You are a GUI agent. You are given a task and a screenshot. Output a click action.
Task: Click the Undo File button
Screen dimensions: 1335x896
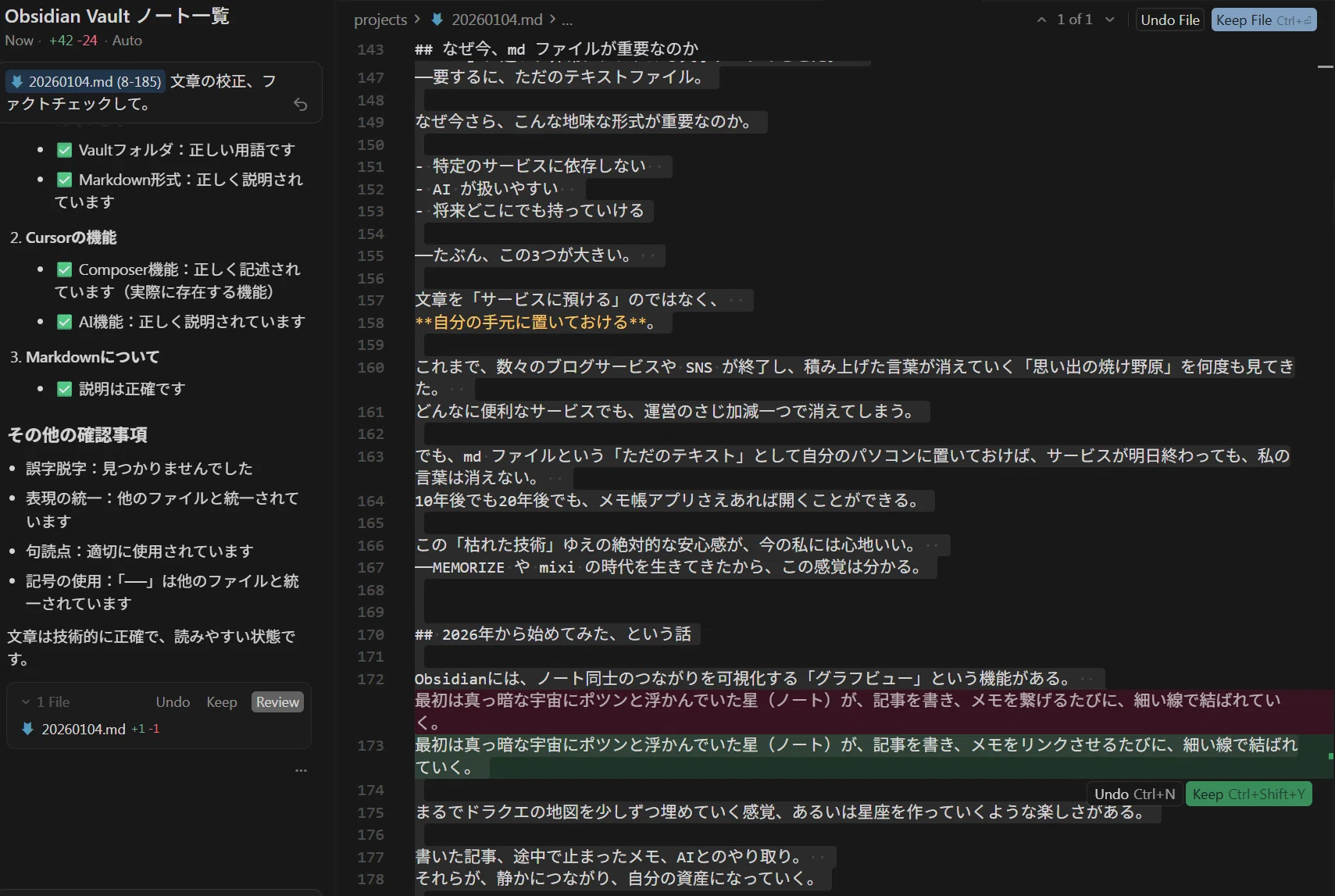point(1169,20)
